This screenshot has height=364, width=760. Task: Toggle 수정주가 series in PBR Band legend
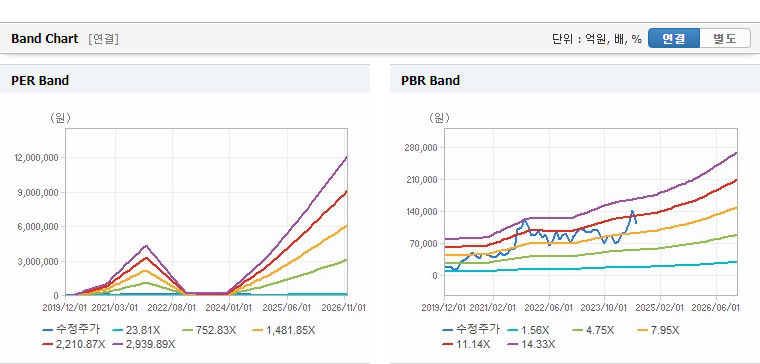click(x=470, y=330)
